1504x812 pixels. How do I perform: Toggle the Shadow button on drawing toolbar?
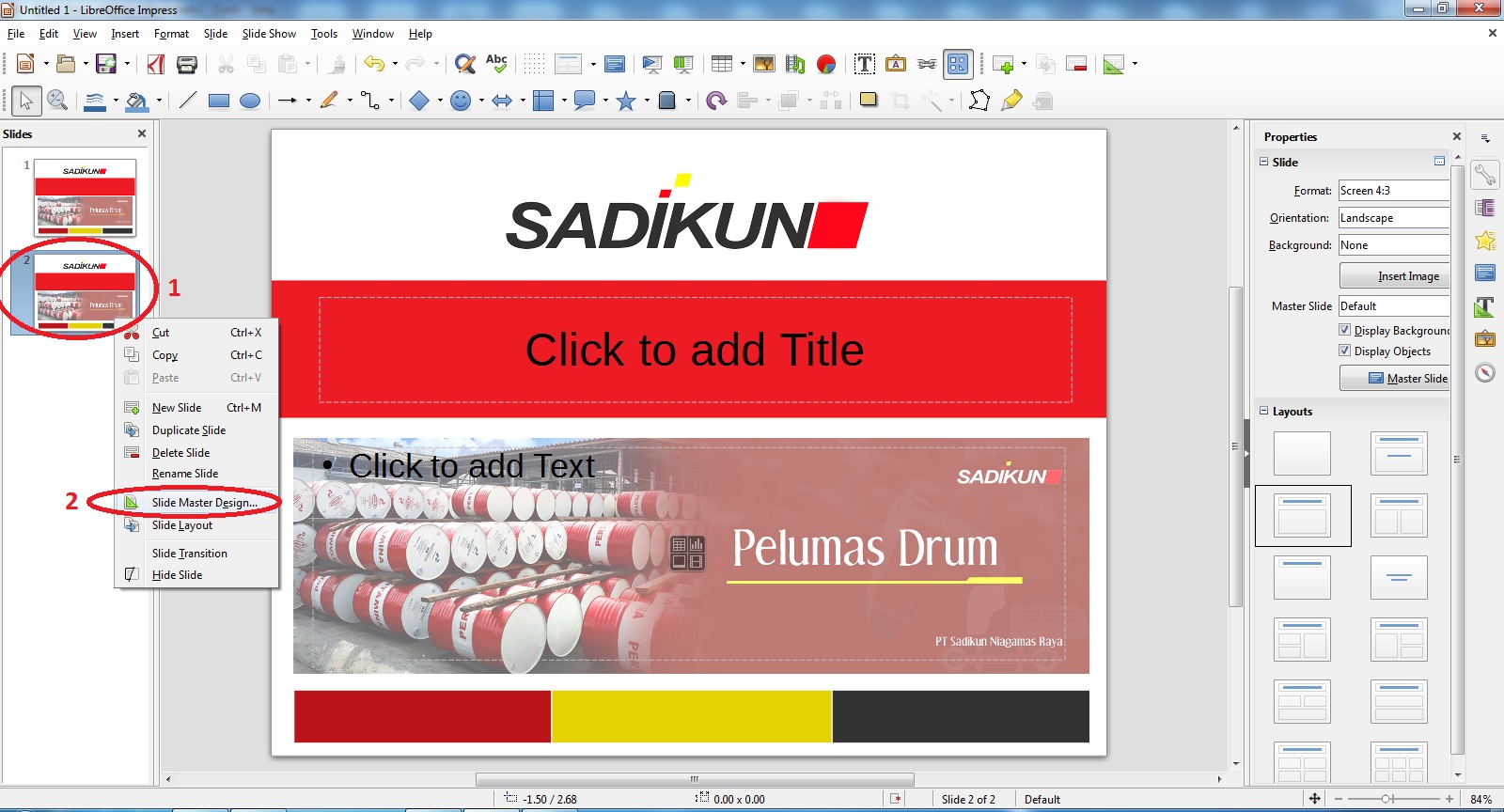pos(869,101)
